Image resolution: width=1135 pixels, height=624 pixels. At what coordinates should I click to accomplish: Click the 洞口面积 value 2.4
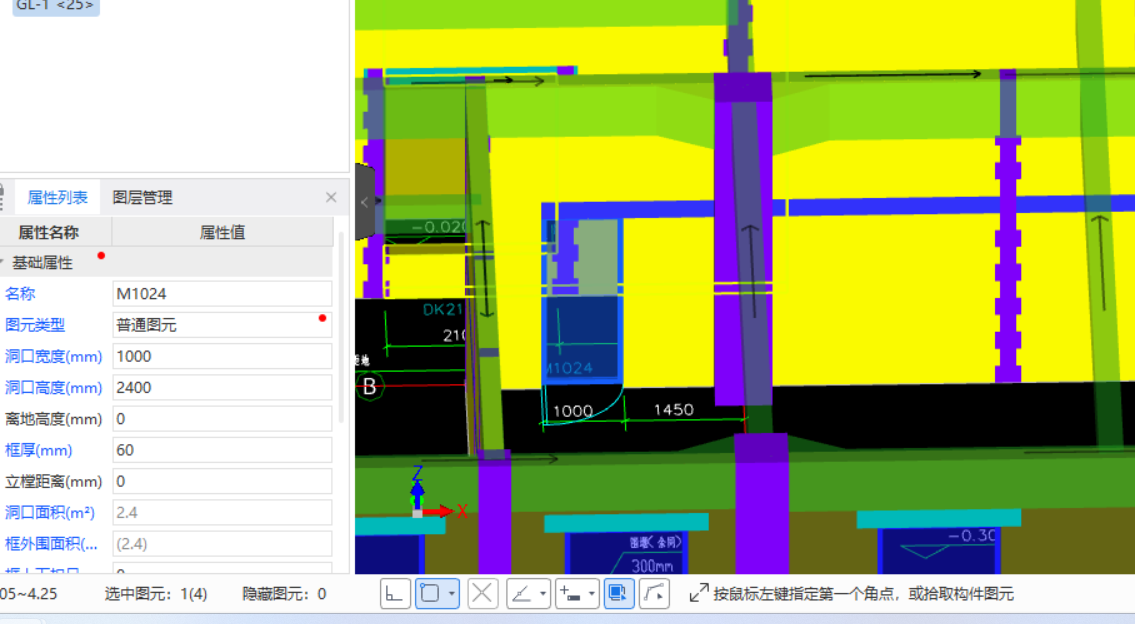[222, 513]
